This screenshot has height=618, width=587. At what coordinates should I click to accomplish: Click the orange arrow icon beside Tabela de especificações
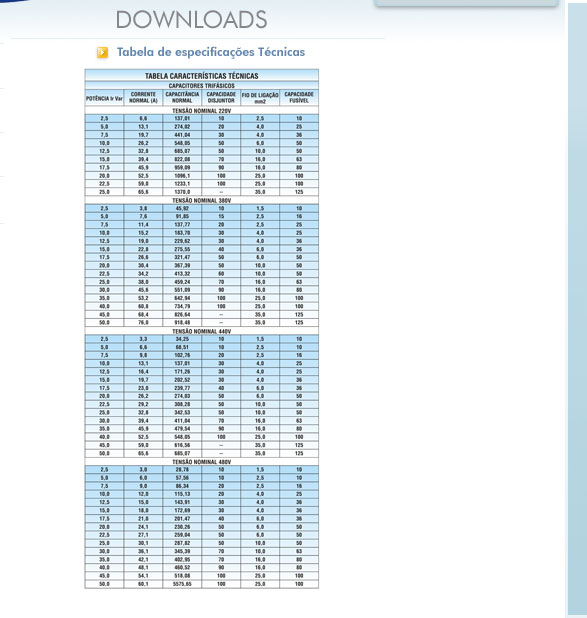(102, 52)
